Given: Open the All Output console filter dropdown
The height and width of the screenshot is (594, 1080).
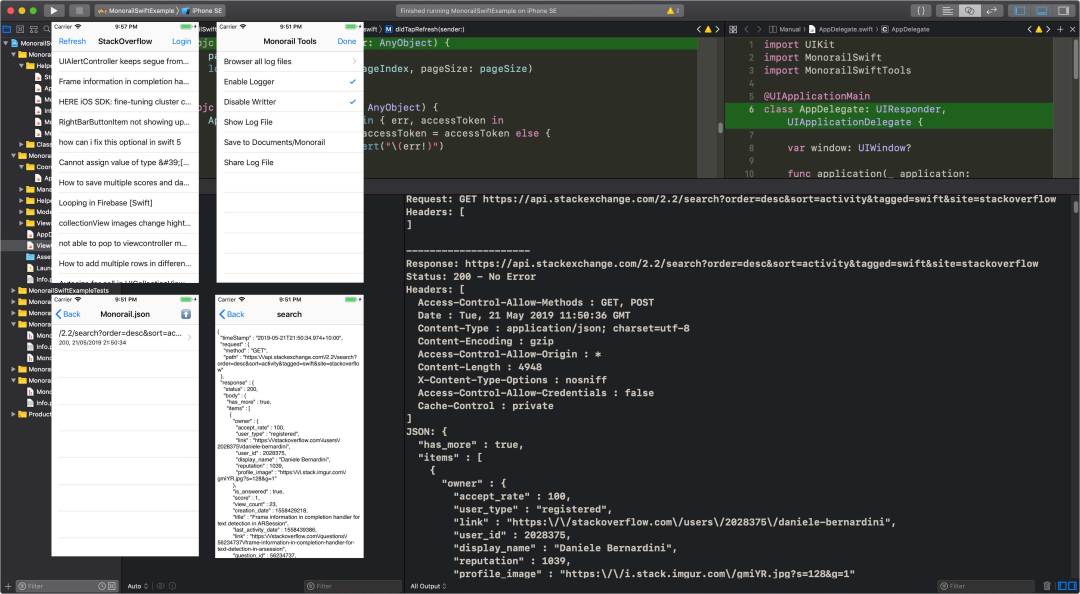Looking at the screenshot, I should 428,586.
